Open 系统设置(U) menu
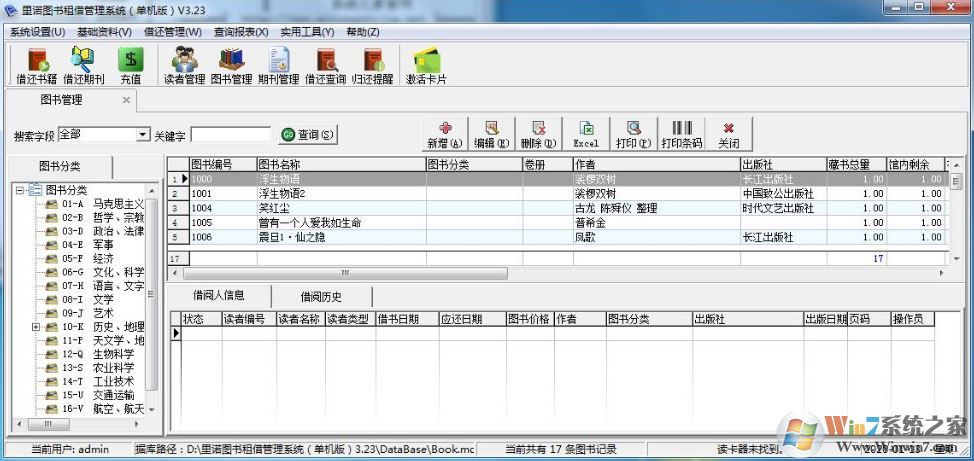Screen dimensions: 974x461 [38, 32]
